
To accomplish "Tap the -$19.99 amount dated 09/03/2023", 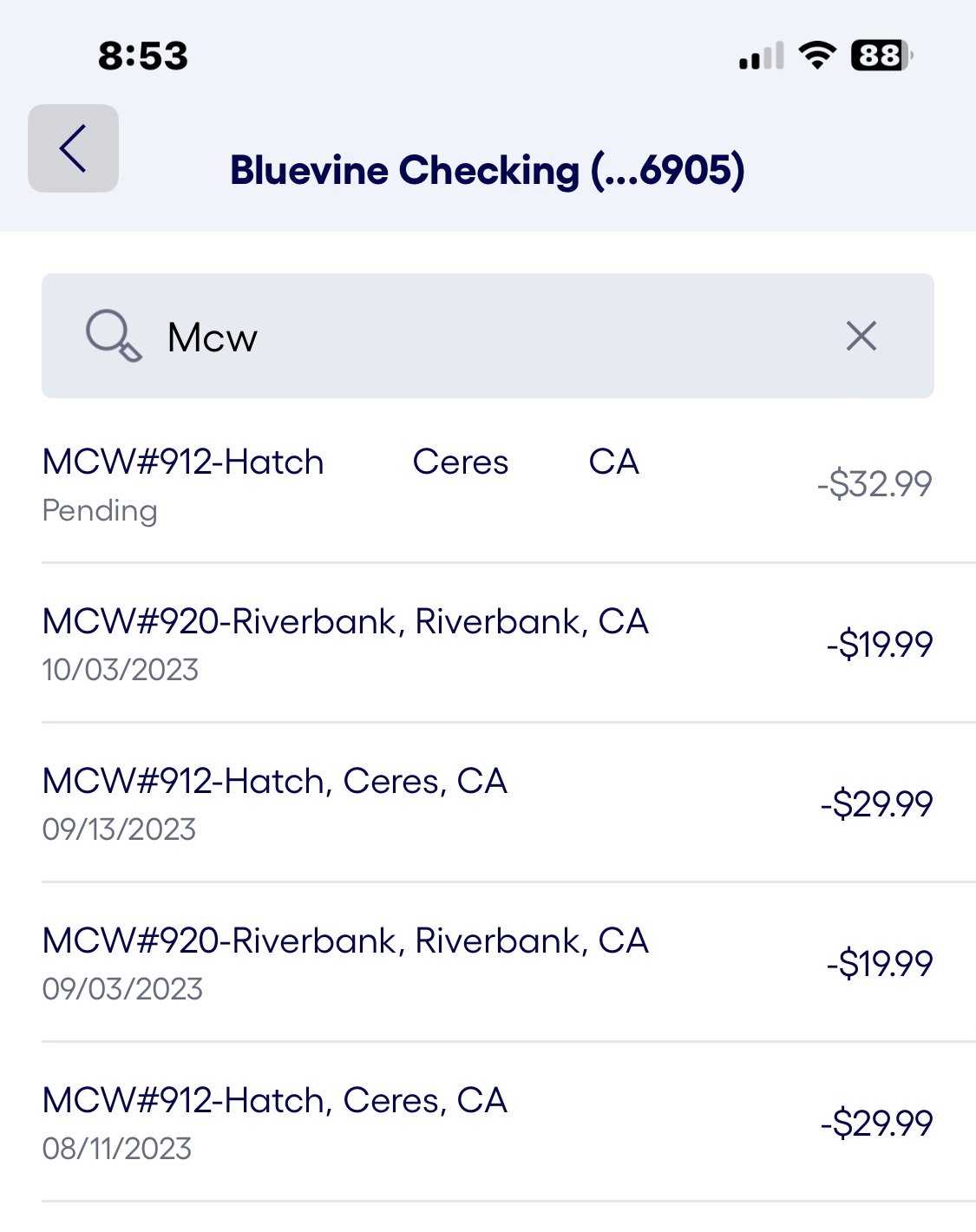I will [880, 963].
